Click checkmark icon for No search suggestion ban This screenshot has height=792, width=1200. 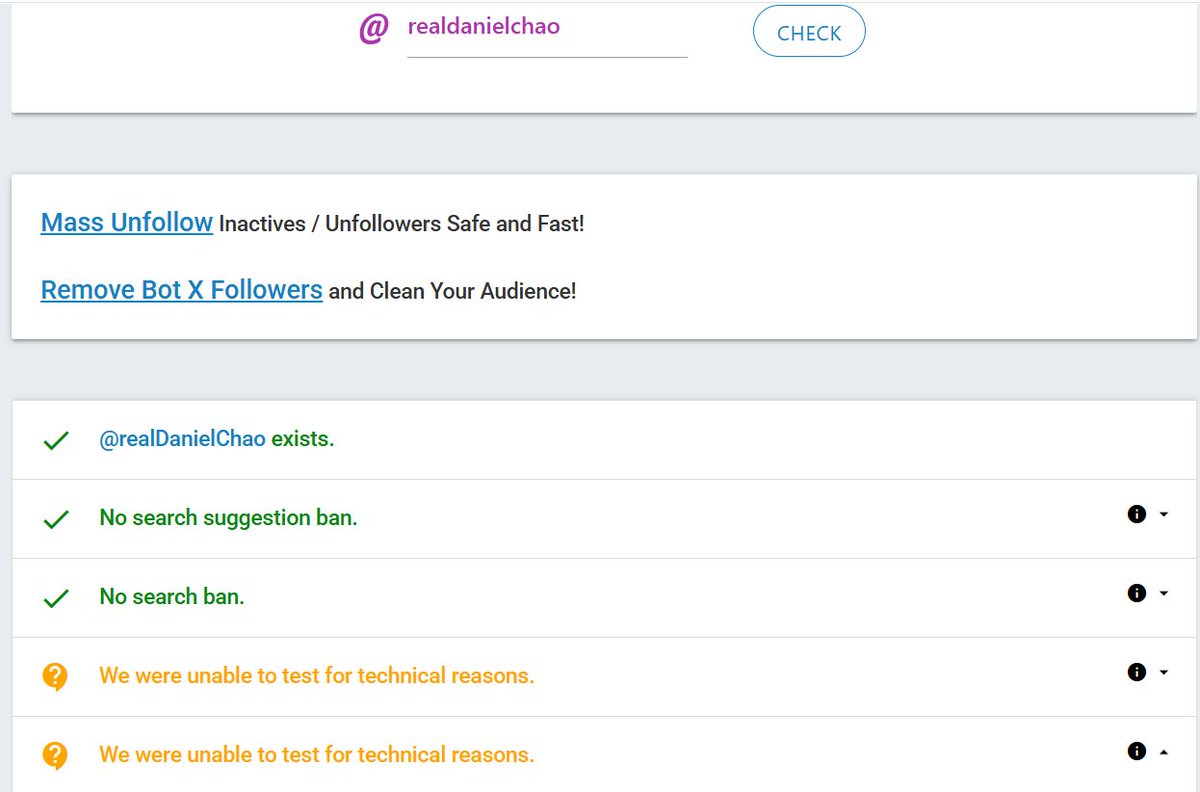56,519
